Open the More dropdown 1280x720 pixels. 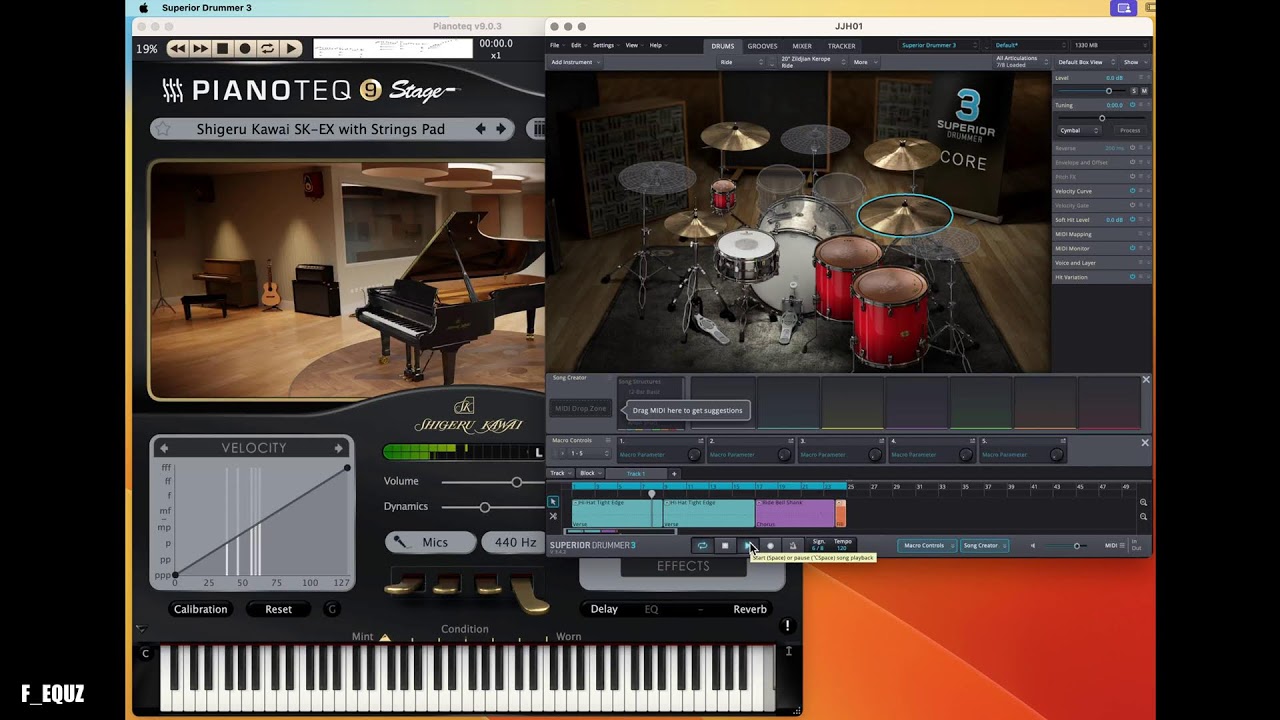click(x=864, y=62)
